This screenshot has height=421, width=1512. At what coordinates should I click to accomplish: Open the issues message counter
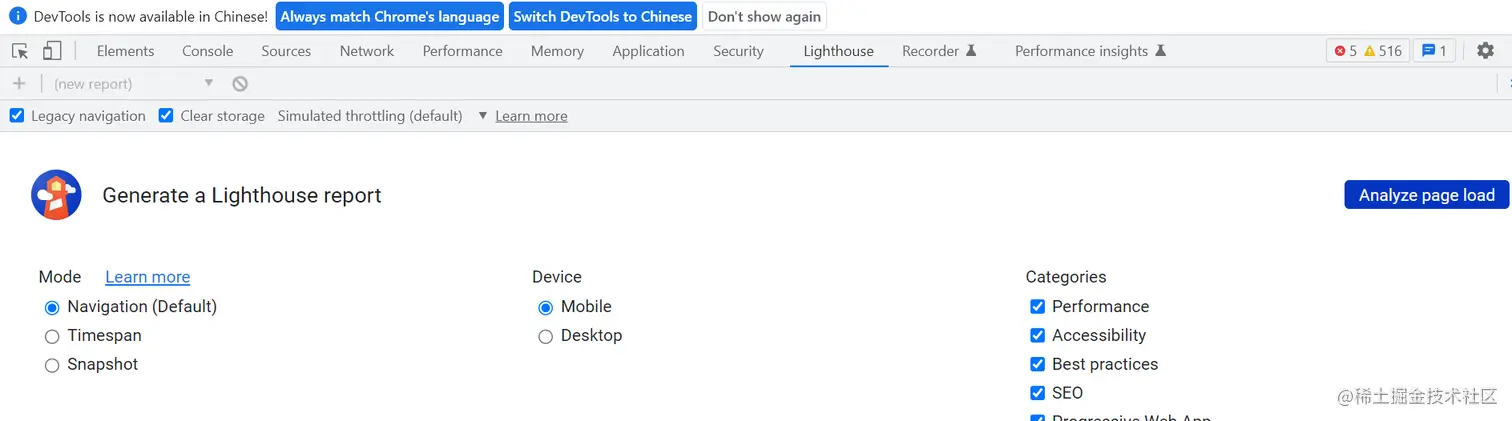(x=1434, y=51)
